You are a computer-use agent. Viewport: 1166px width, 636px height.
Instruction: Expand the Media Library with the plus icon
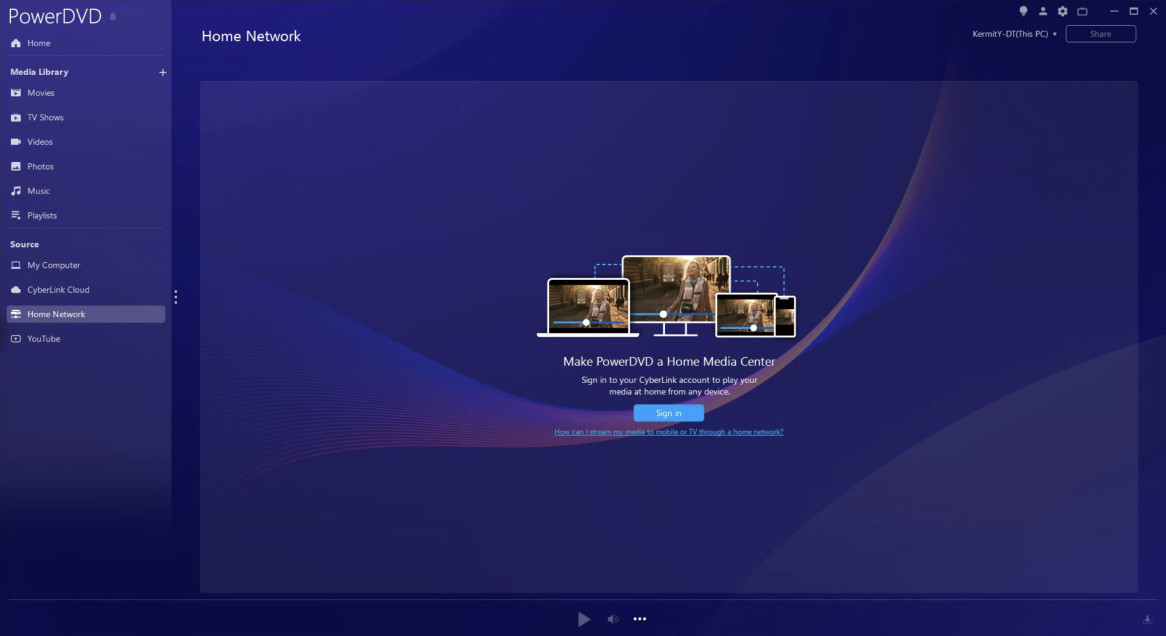point(162,71)
